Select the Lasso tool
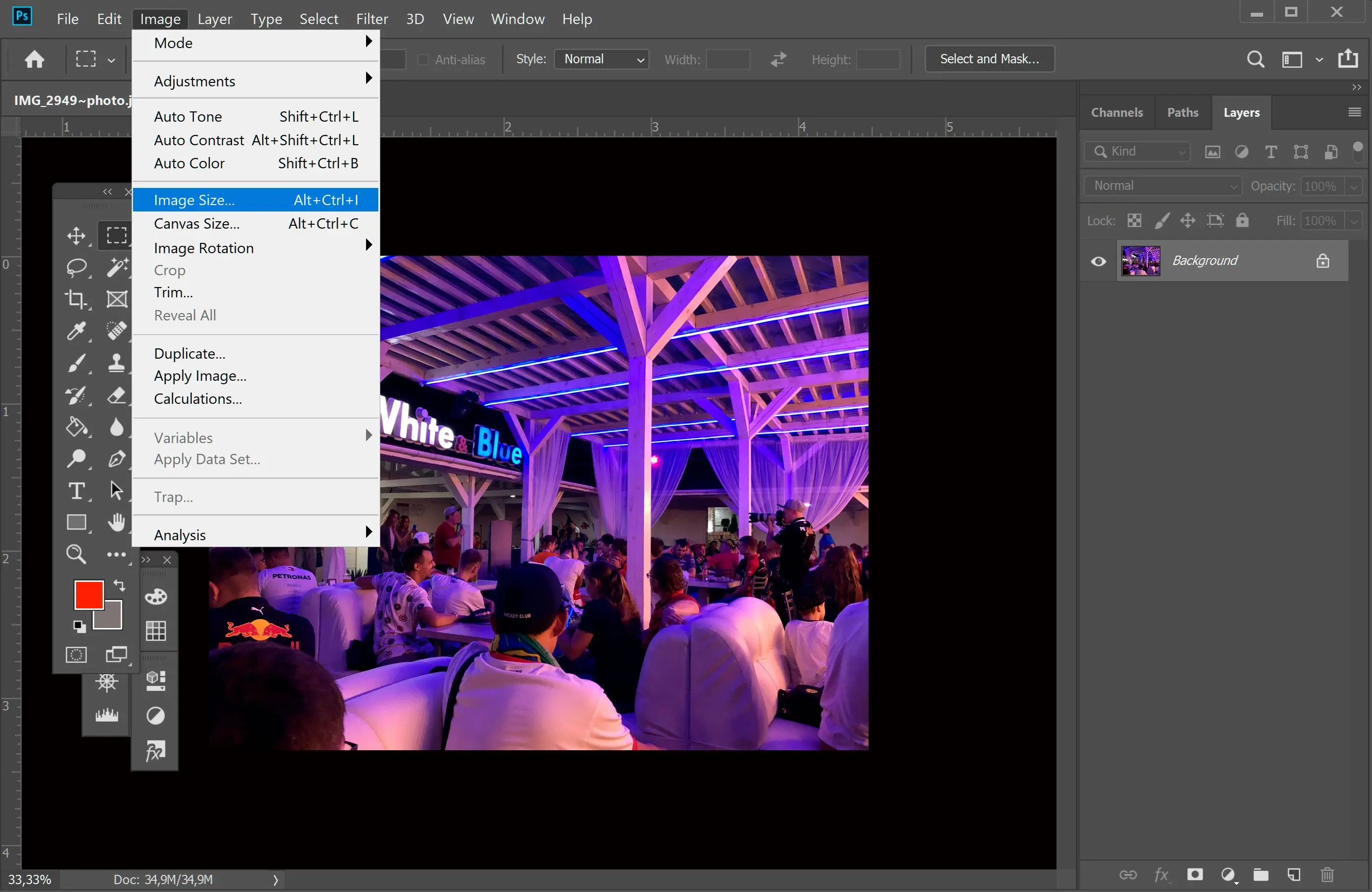 78,266
